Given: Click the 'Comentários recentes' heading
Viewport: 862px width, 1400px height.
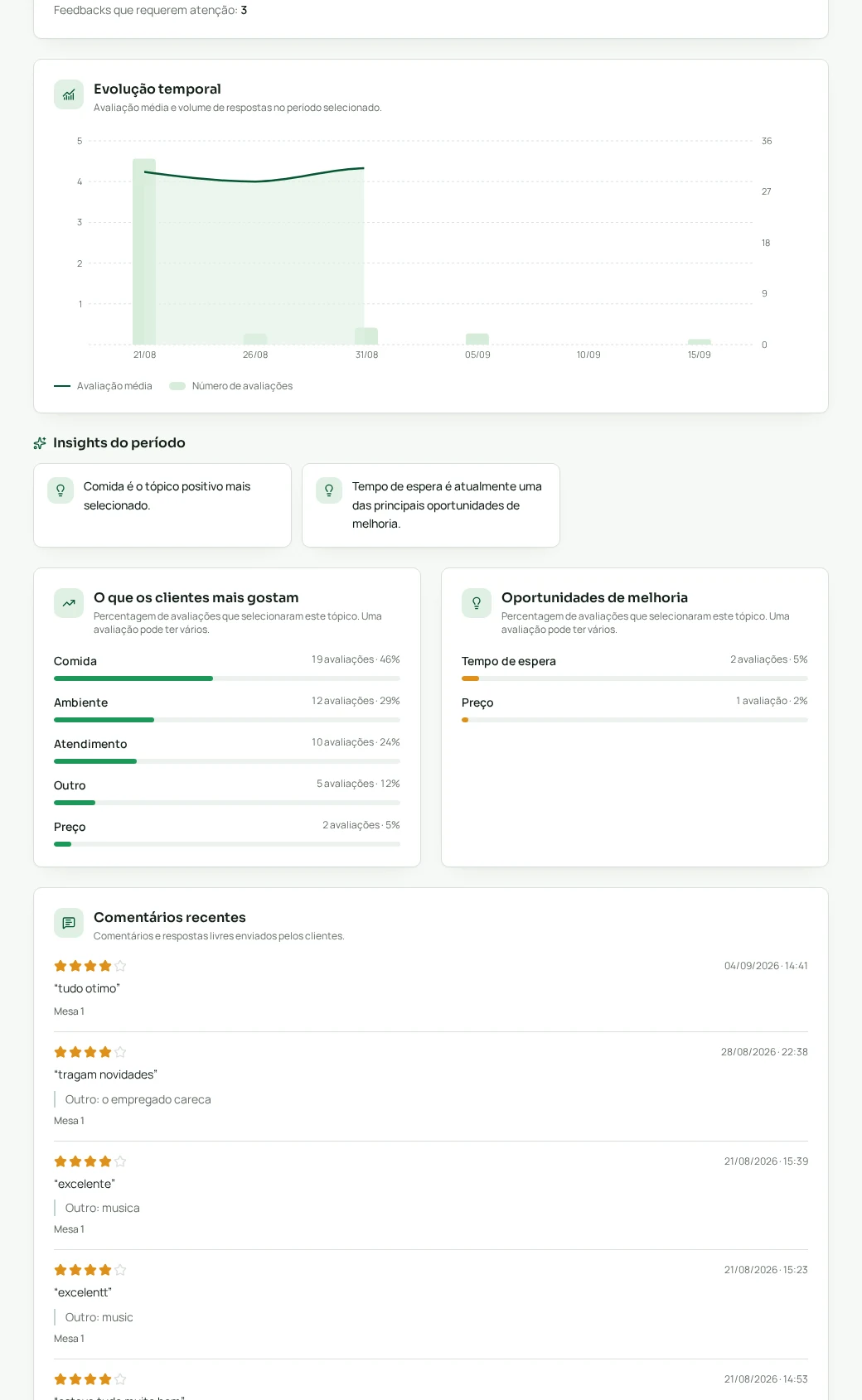Looking at the screenshot, I should (x=170, y=917).
